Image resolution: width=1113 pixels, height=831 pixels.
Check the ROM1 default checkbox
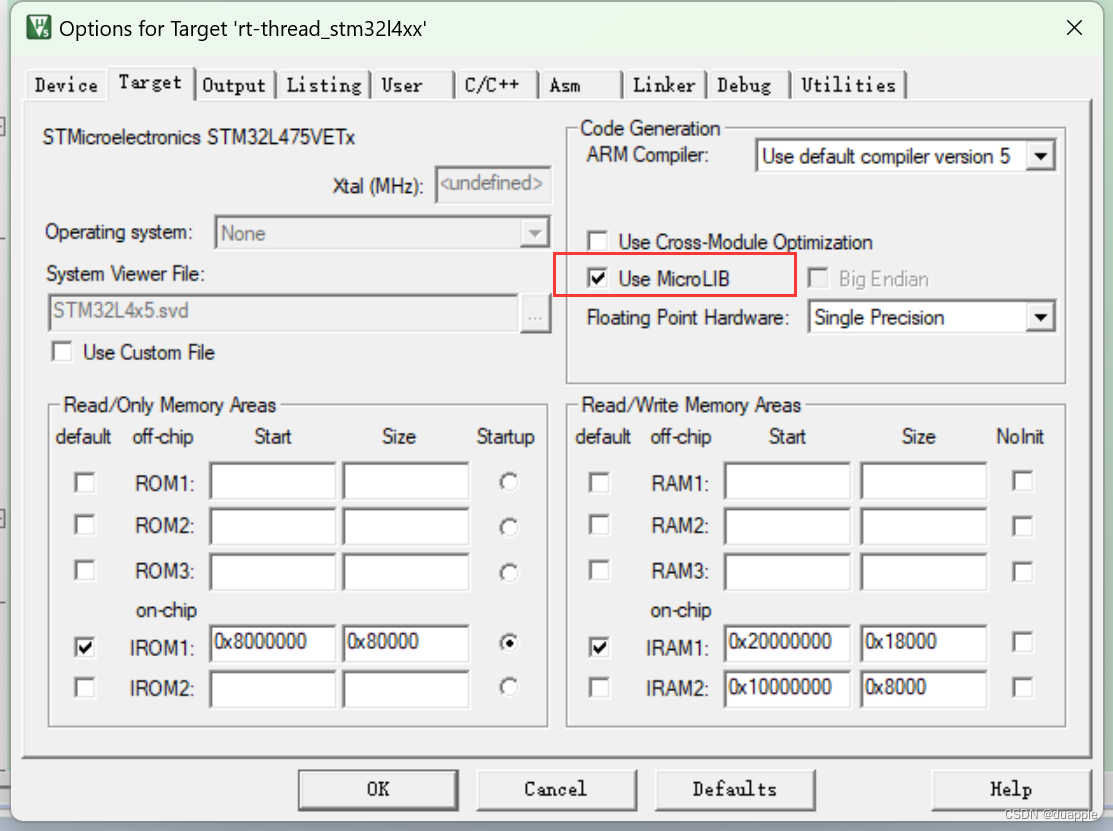click(x=84, y=483)
